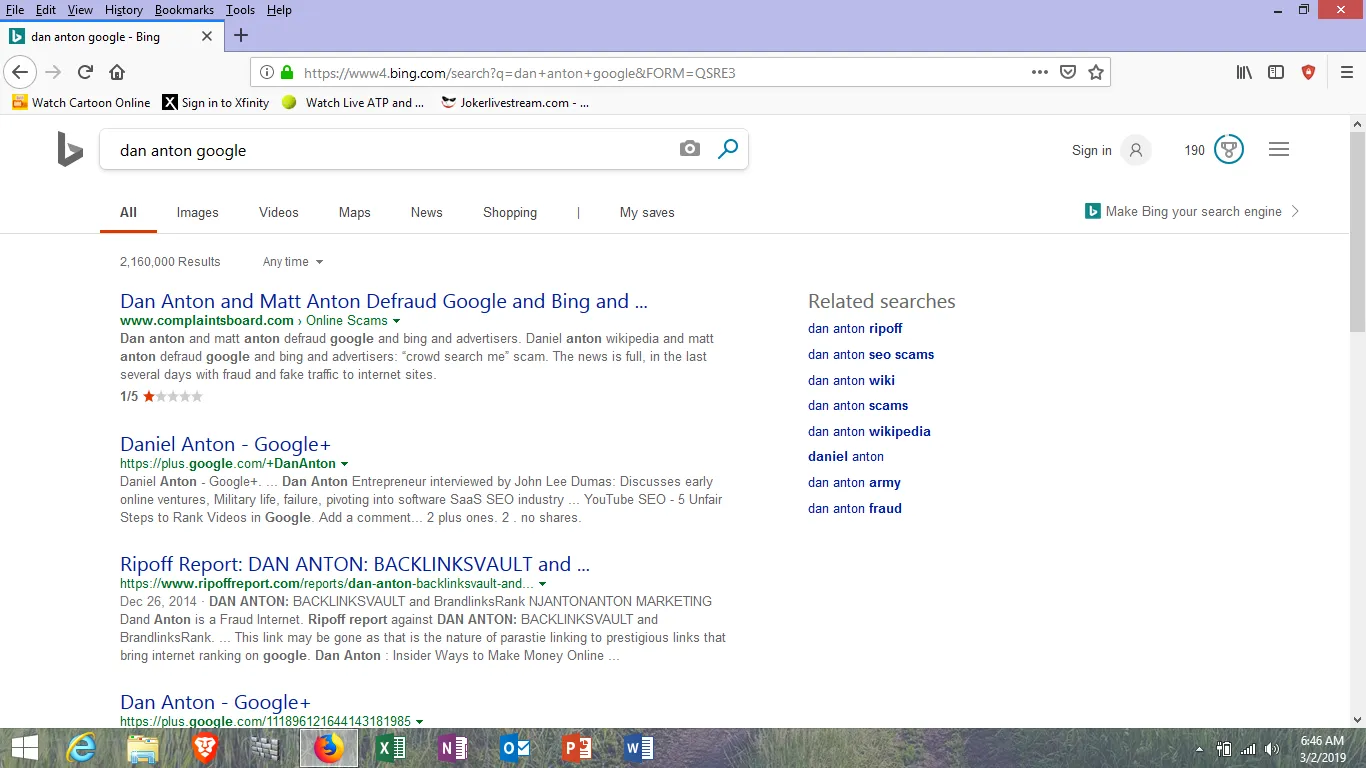Reload the current page
The height and width of the screenshot is (768, 1366).
click(x=85, y=72)
